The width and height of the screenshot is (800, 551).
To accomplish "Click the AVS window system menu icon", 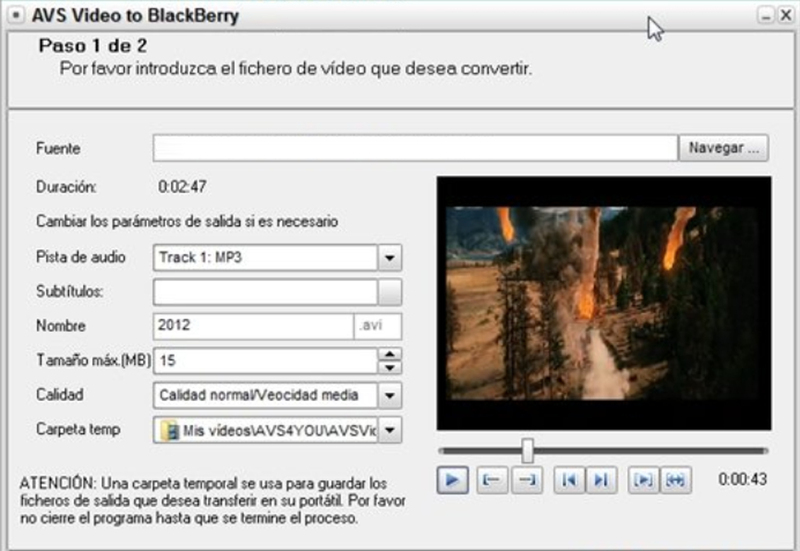I will pos(16,15).
